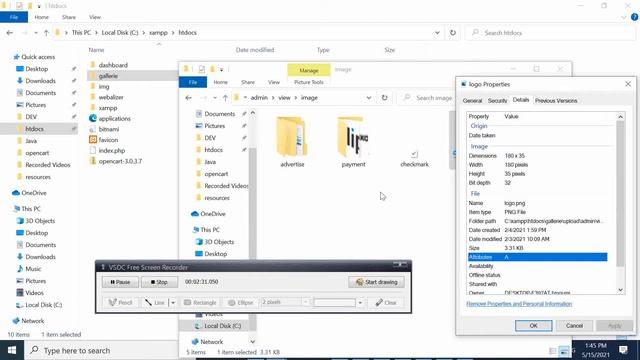Select the gallerie folder in htdocs
The height and width of the screenshot is (360, 640).
pos(108,76)
